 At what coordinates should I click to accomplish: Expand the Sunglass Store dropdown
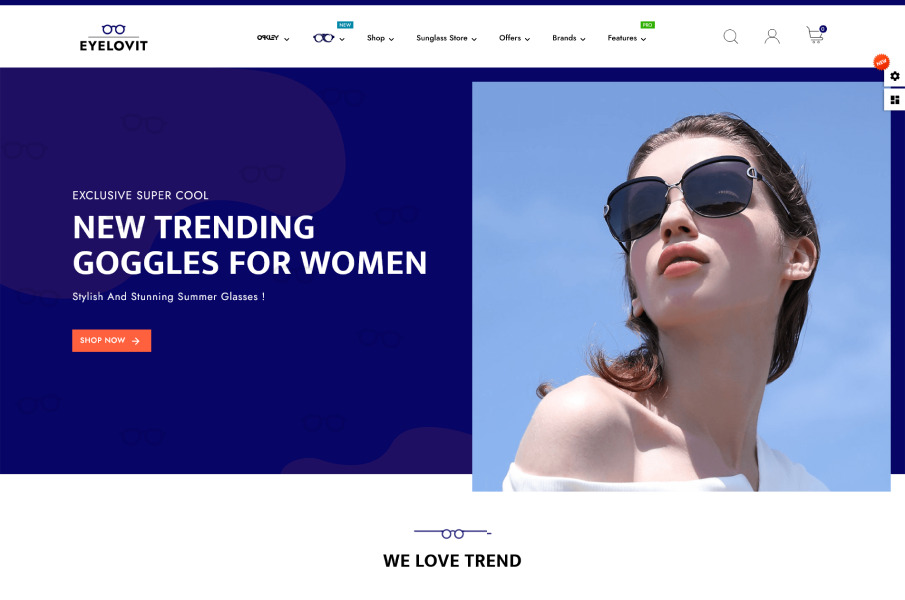[446, 38]
